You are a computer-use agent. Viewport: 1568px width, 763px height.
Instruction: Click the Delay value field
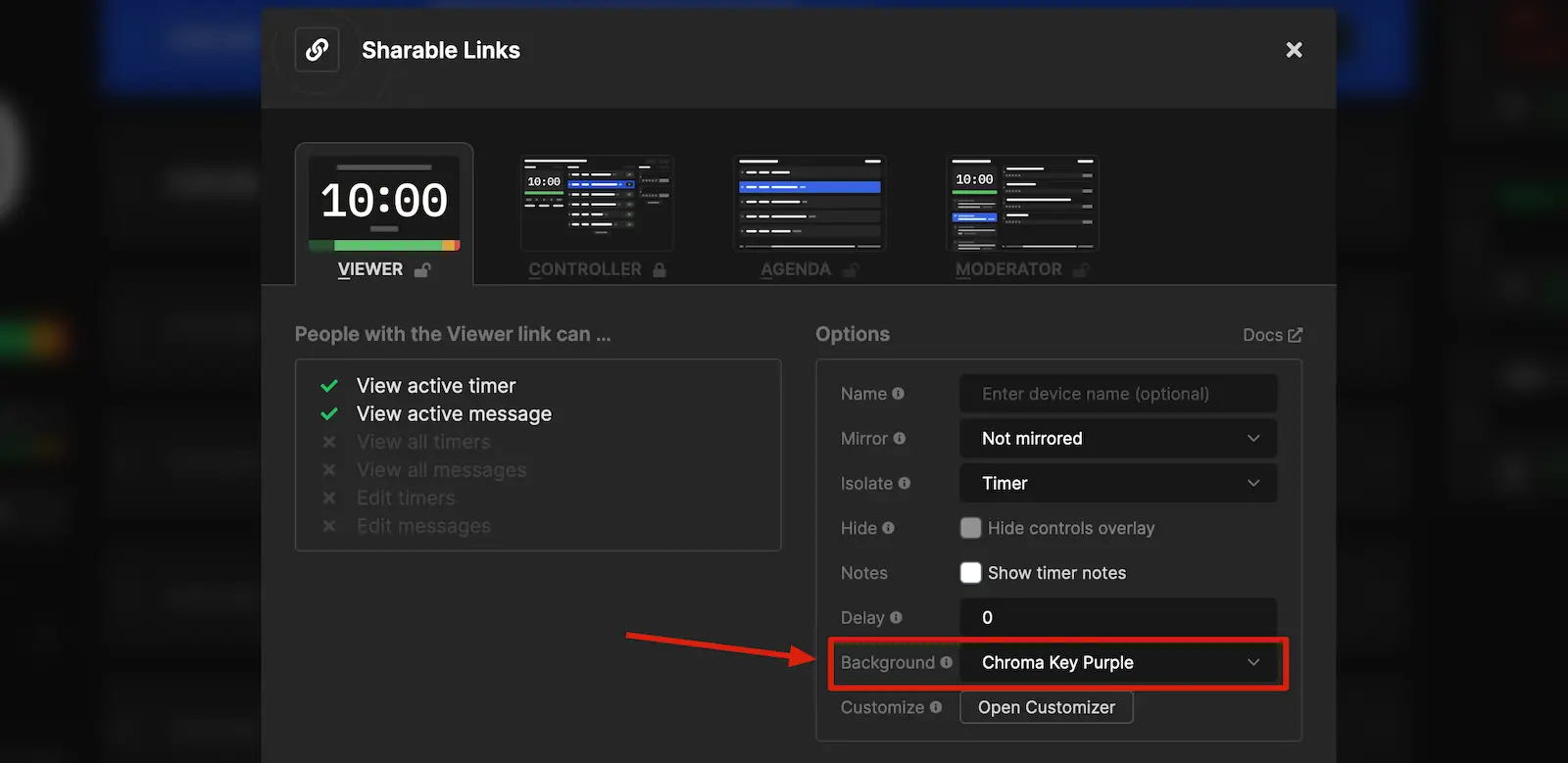1118,617
